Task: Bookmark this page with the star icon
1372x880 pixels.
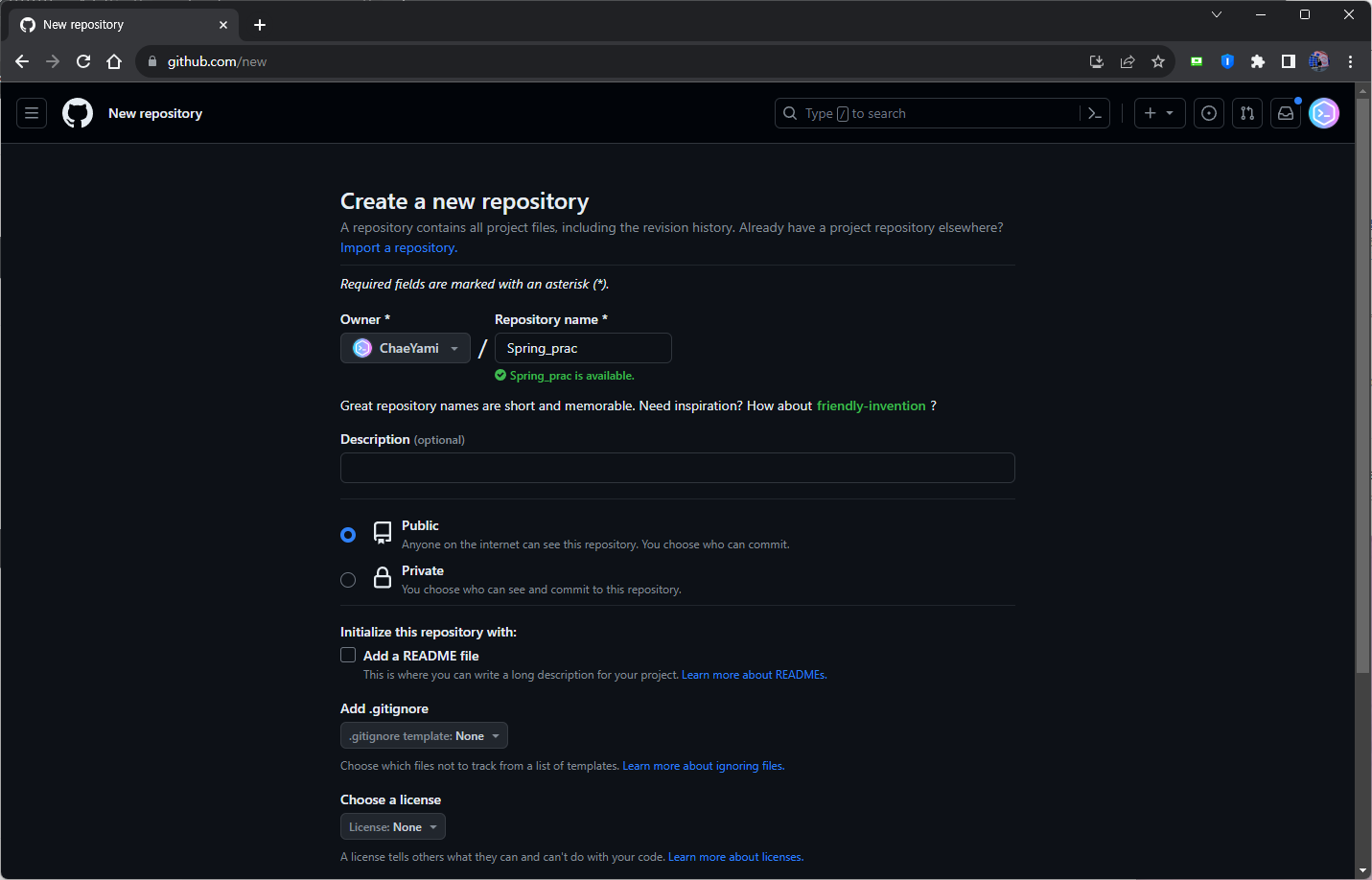Action: click(x=1158, y=61)
